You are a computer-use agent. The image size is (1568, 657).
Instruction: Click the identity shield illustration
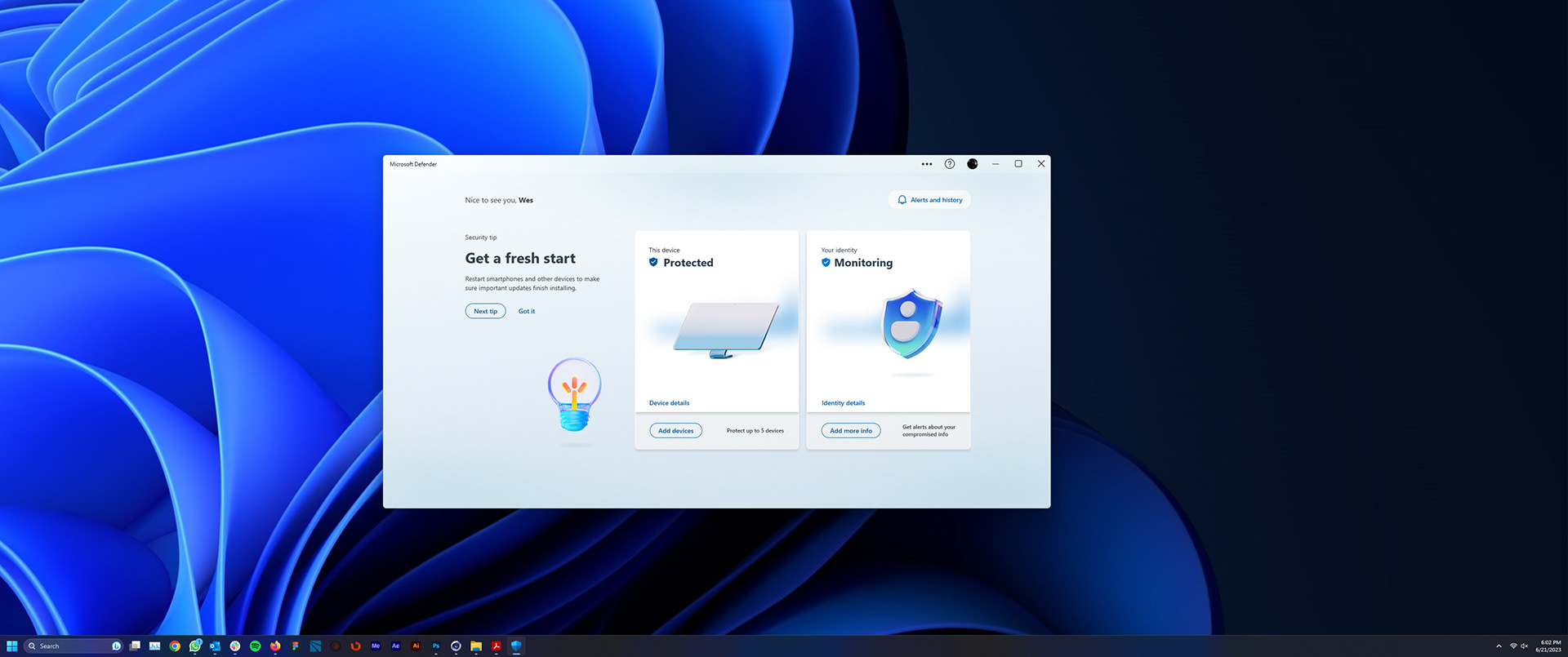(911, 324)
